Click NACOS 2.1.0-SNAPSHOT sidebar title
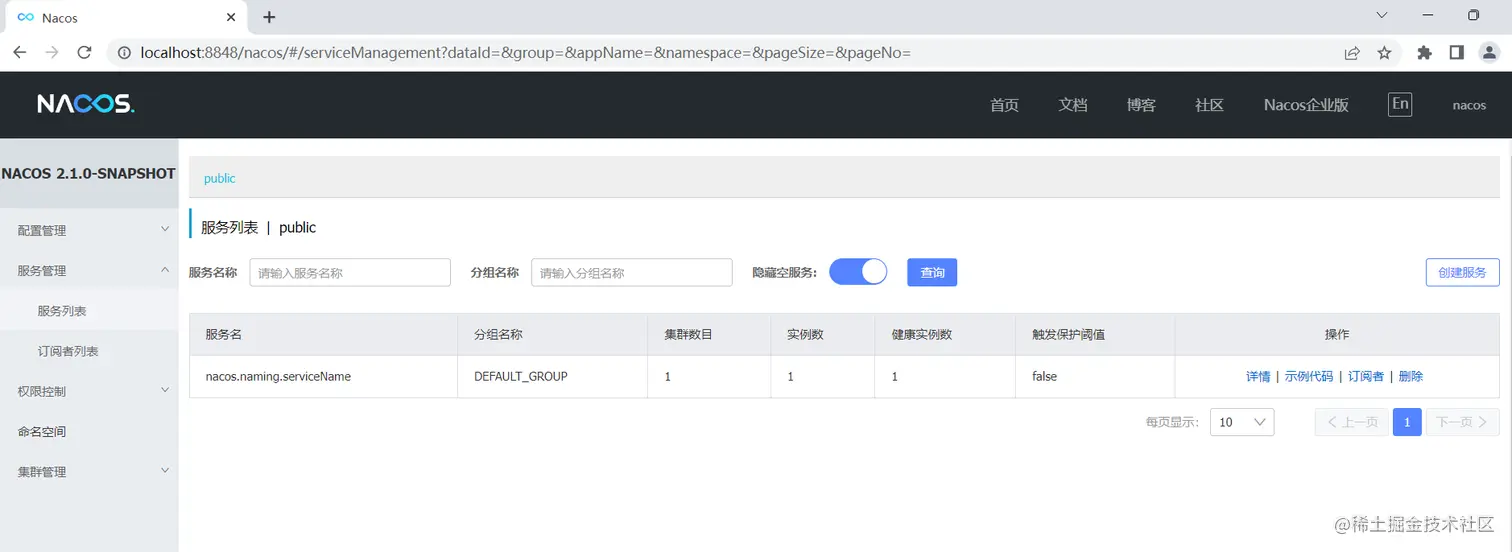Viewport: 1512px width, 552px height. click(x=89, y=173)
